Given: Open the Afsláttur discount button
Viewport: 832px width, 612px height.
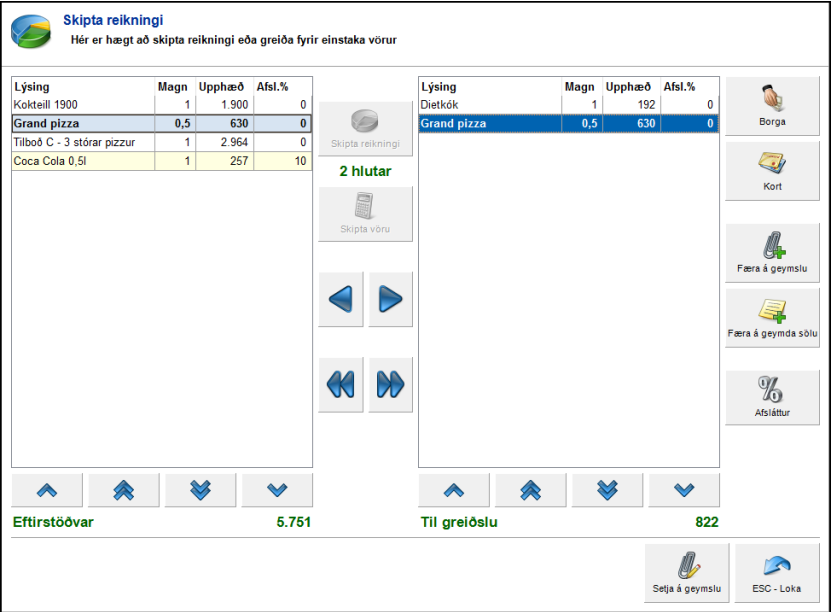Looking at the screenshot, I should click(x=772, y=399).
